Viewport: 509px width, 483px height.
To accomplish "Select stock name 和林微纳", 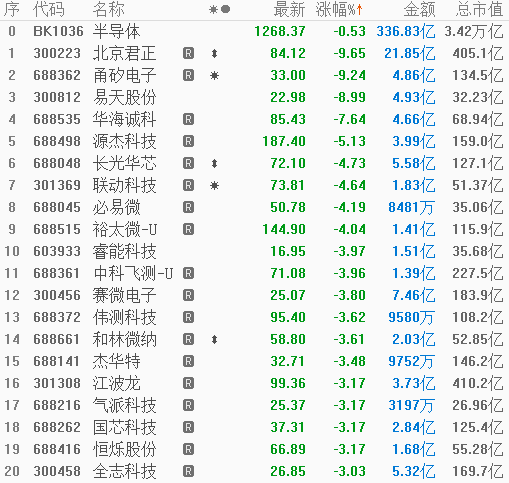I will (124, 339).
